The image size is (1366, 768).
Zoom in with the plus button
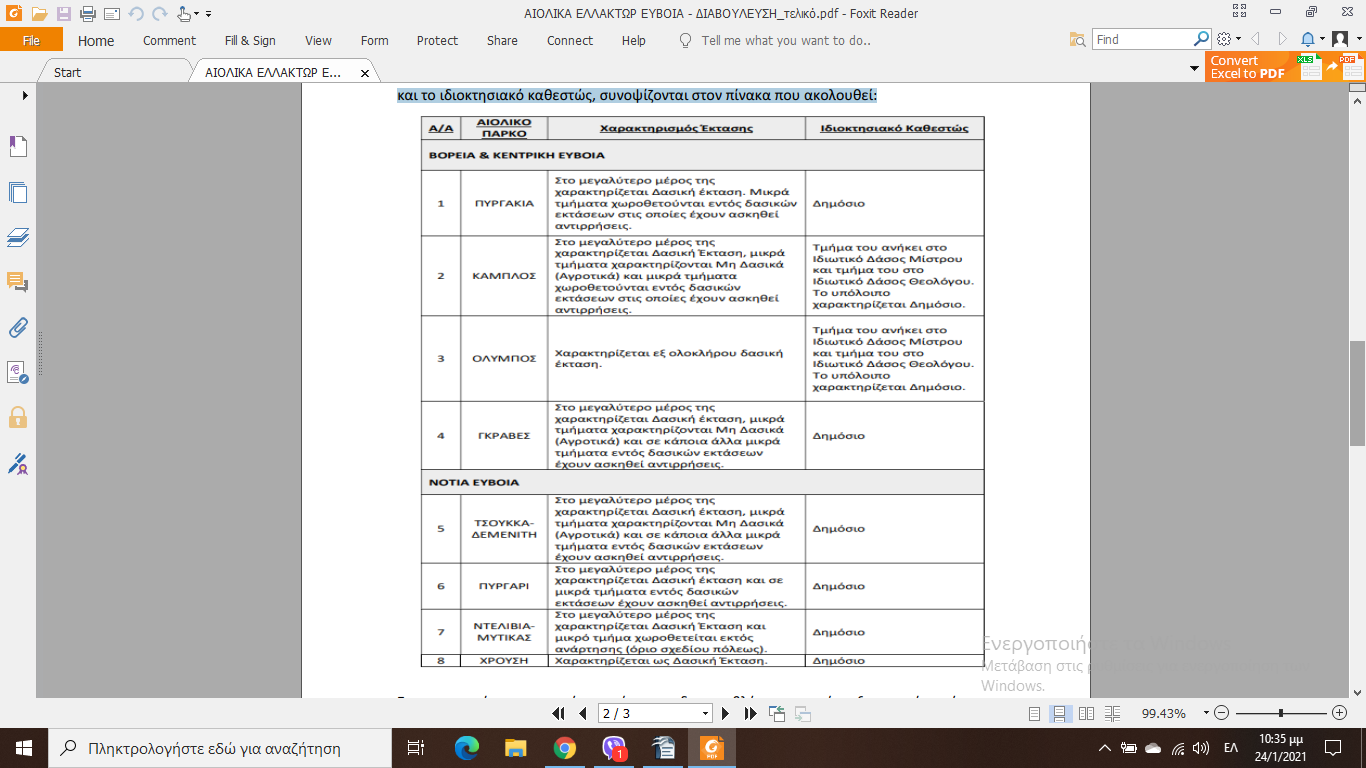pyautogui.click(x=1339, y=713)
